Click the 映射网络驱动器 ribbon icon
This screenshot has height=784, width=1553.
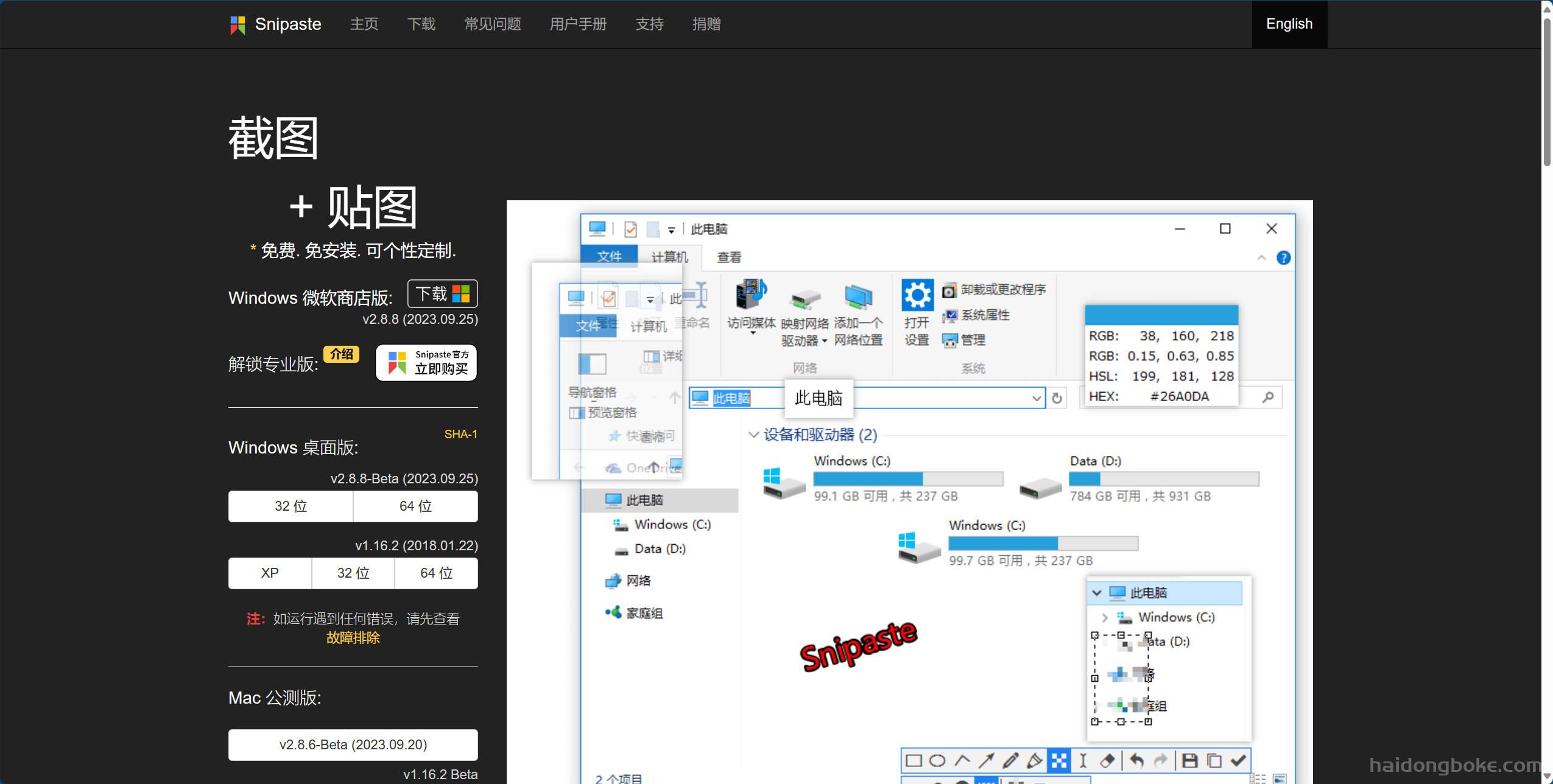805,298
